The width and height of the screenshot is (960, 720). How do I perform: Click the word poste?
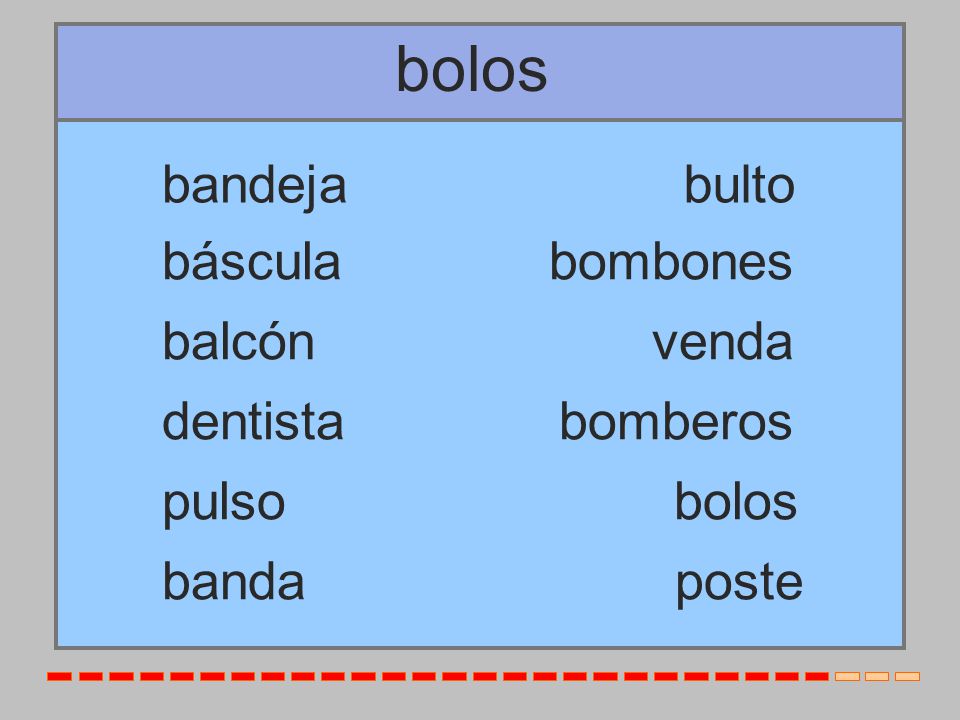point(739,584)
